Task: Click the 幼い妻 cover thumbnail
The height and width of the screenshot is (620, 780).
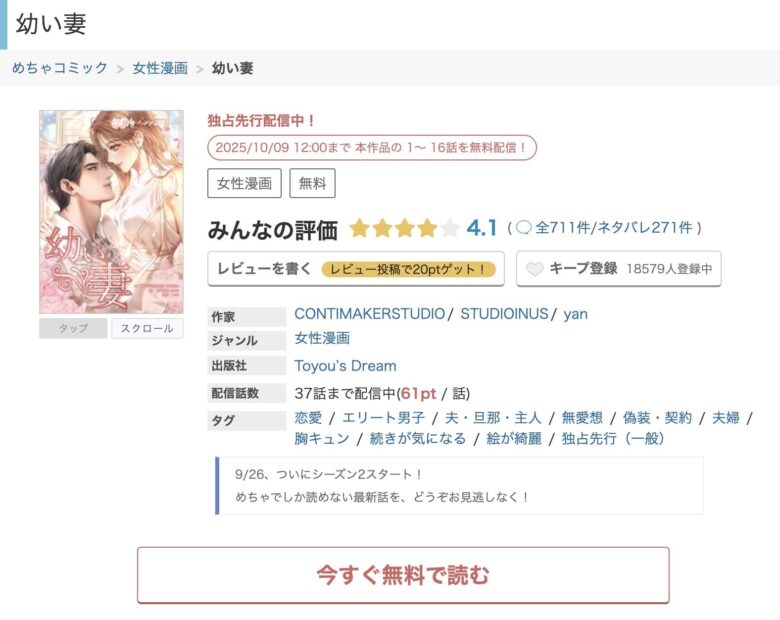Action: coord(111,212)
